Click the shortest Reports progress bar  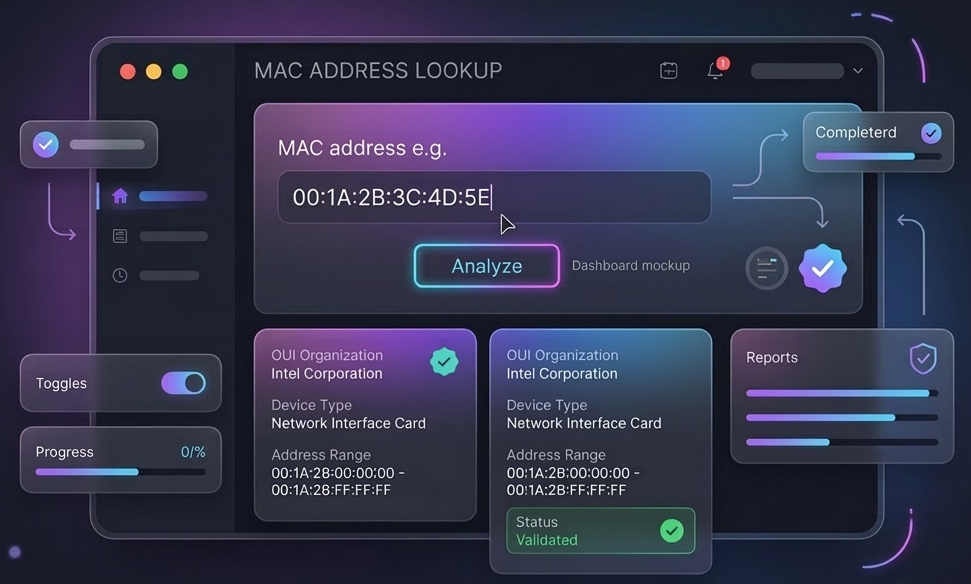tap(842, 442)
